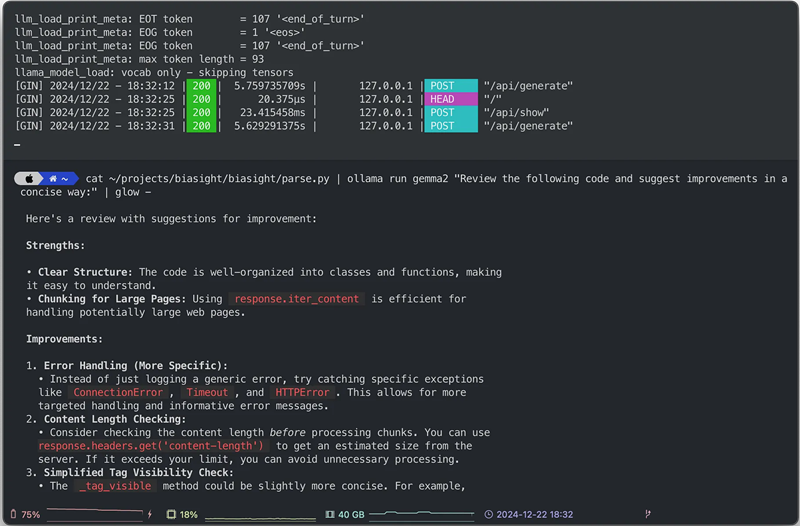Image resolution: width=800 pixels, height=526 pixels.
Task: Click Content Length Checking: heading
Action: click(115, 419)
